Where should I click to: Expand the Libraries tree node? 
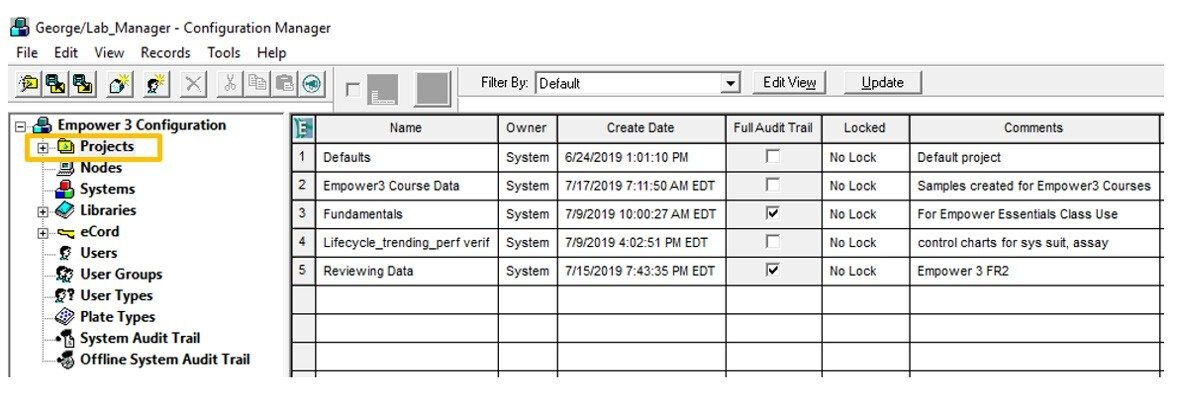pos(43,211)
